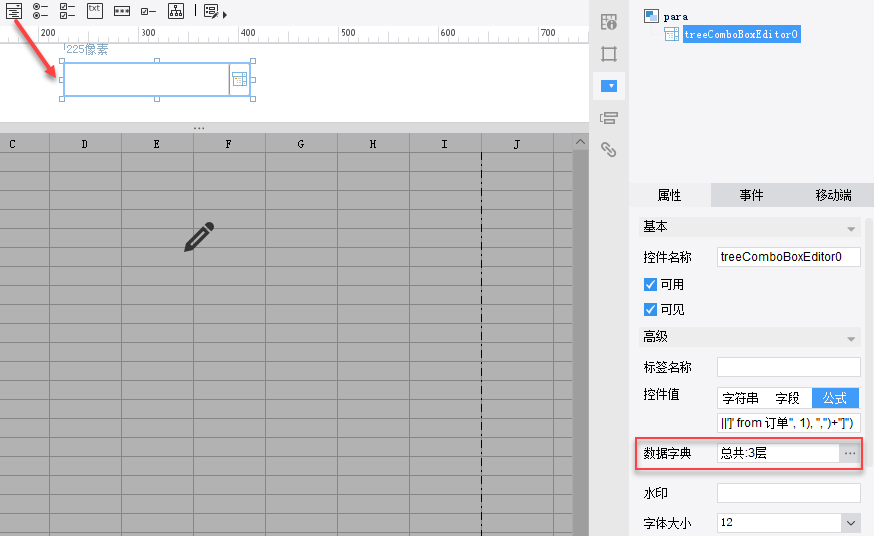Select column C header

(12, 144)
